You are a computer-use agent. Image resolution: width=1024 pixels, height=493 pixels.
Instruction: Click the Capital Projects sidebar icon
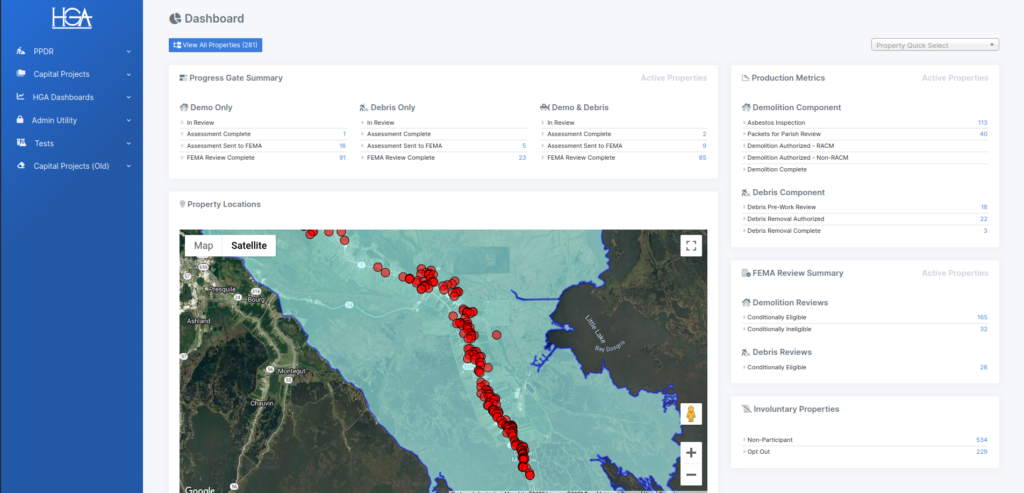click(21, 74)
